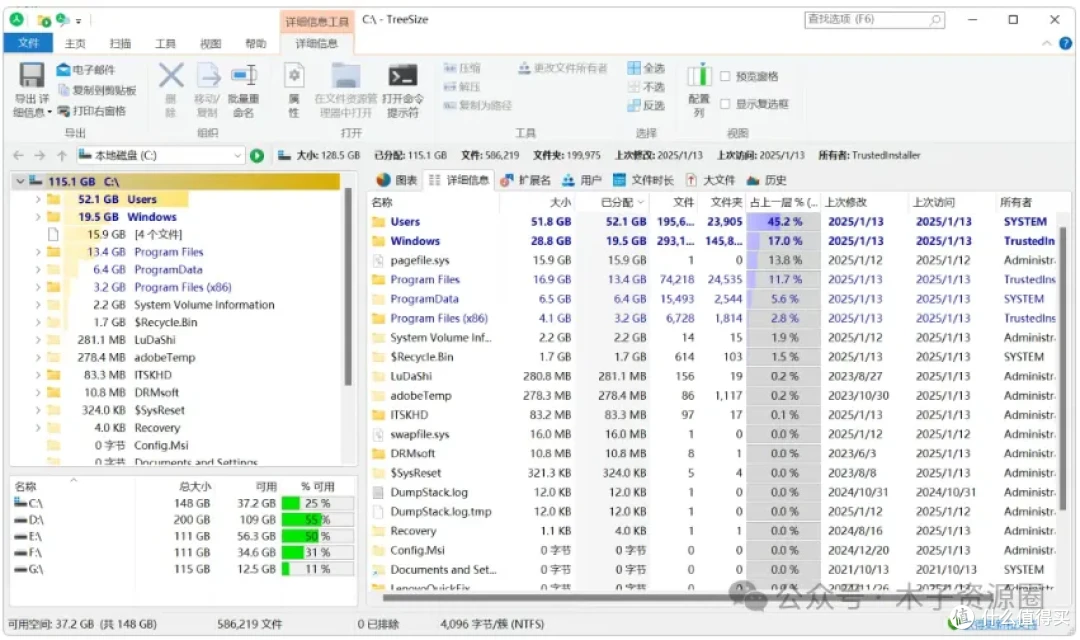Expand the Program Files tree node
Viewport: 1080px width, 640px height.
(x=38, y=252)
